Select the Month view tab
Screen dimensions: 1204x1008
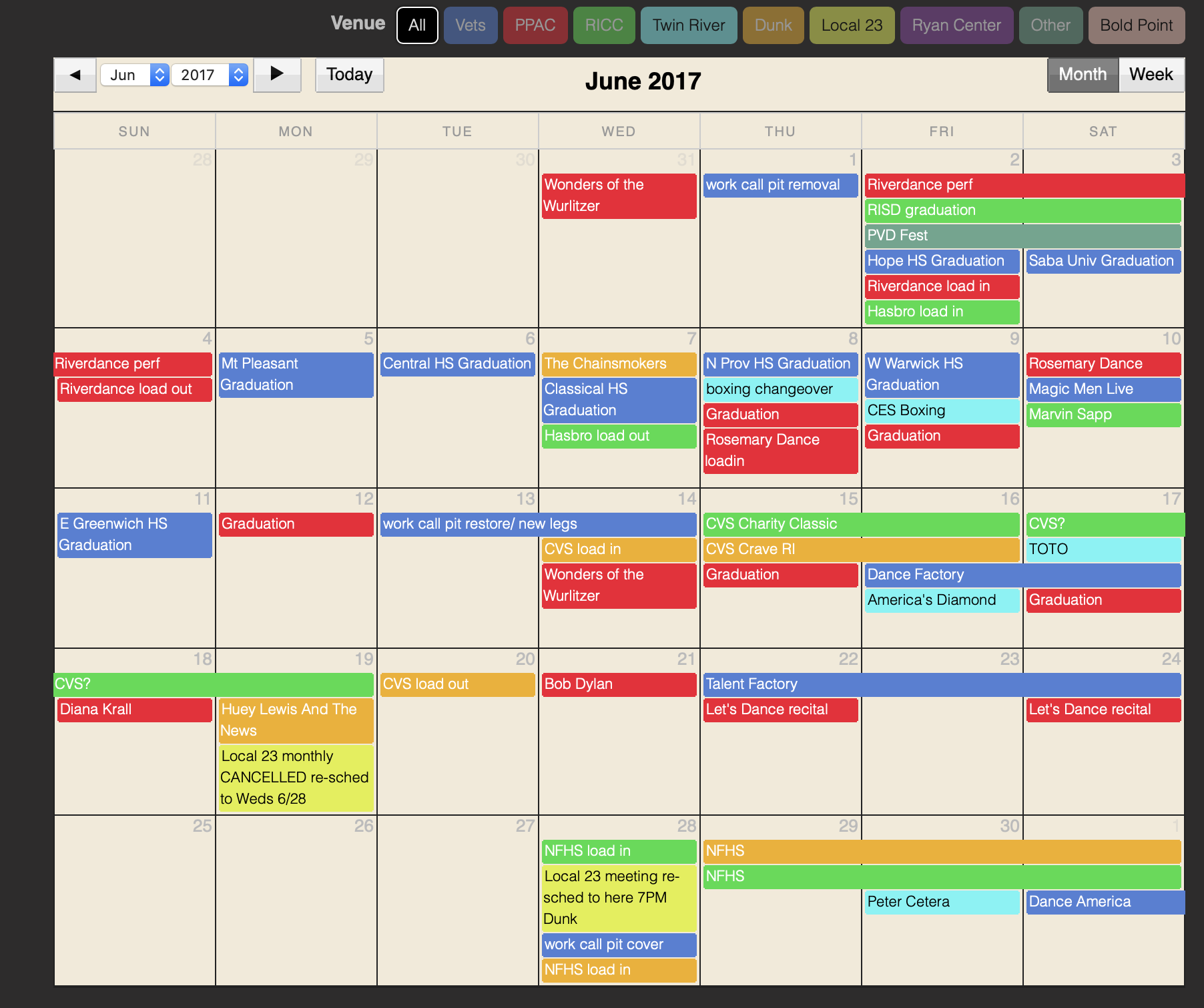point(1082,75)
